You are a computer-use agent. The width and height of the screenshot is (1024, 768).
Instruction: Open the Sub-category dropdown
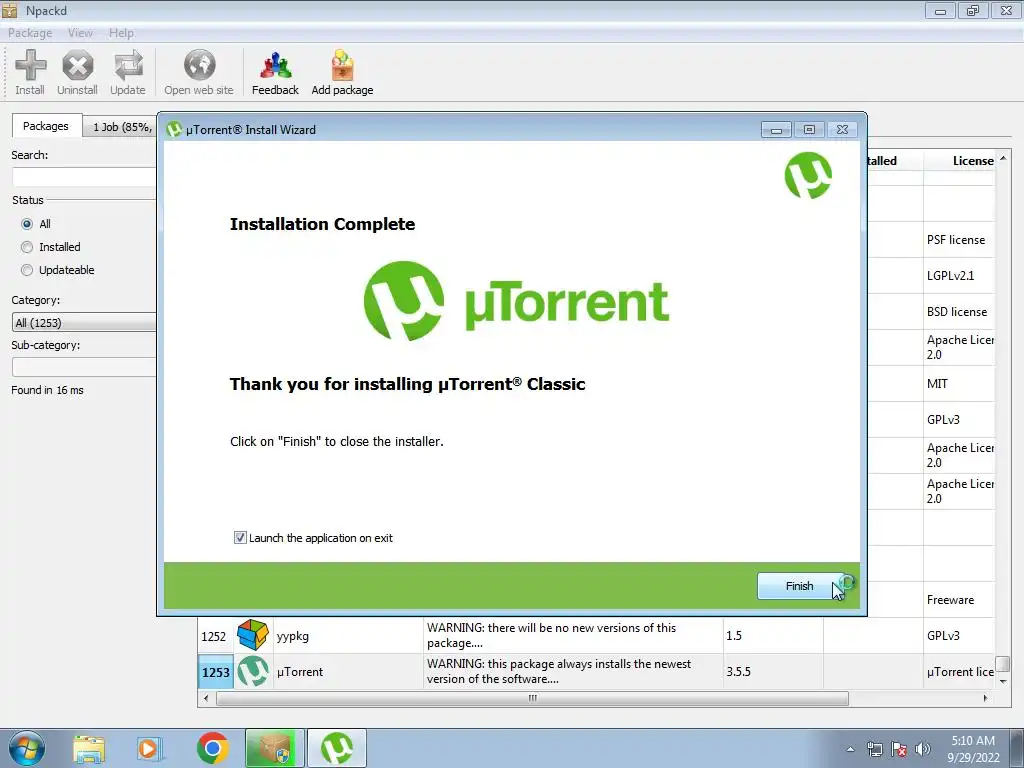coord(84,367)
